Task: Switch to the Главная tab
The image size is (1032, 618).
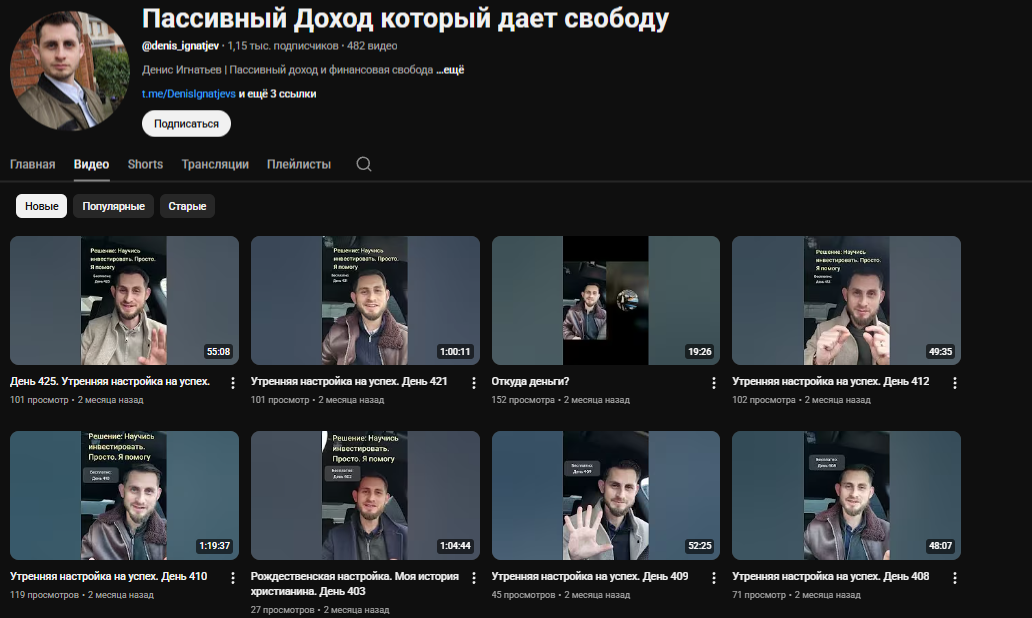Action: (32, 165)
